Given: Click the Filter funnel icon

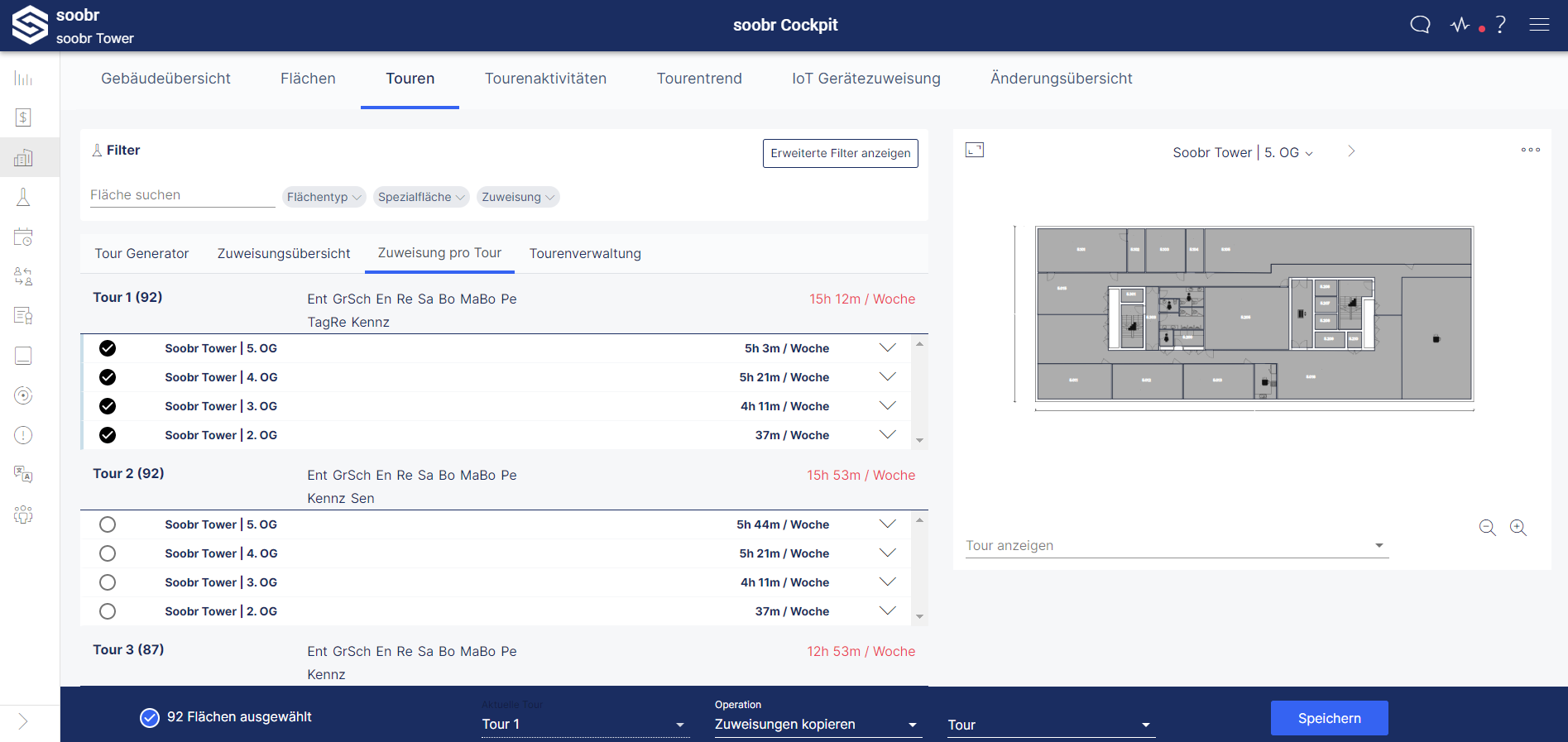Looking at the screenshot, I should tap(97, 151).
